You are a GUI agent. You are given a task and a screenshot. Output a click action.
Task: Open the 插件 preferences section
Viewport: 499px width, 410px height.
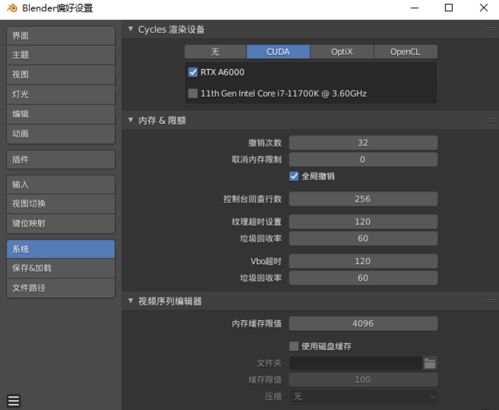tap(61, 159)
